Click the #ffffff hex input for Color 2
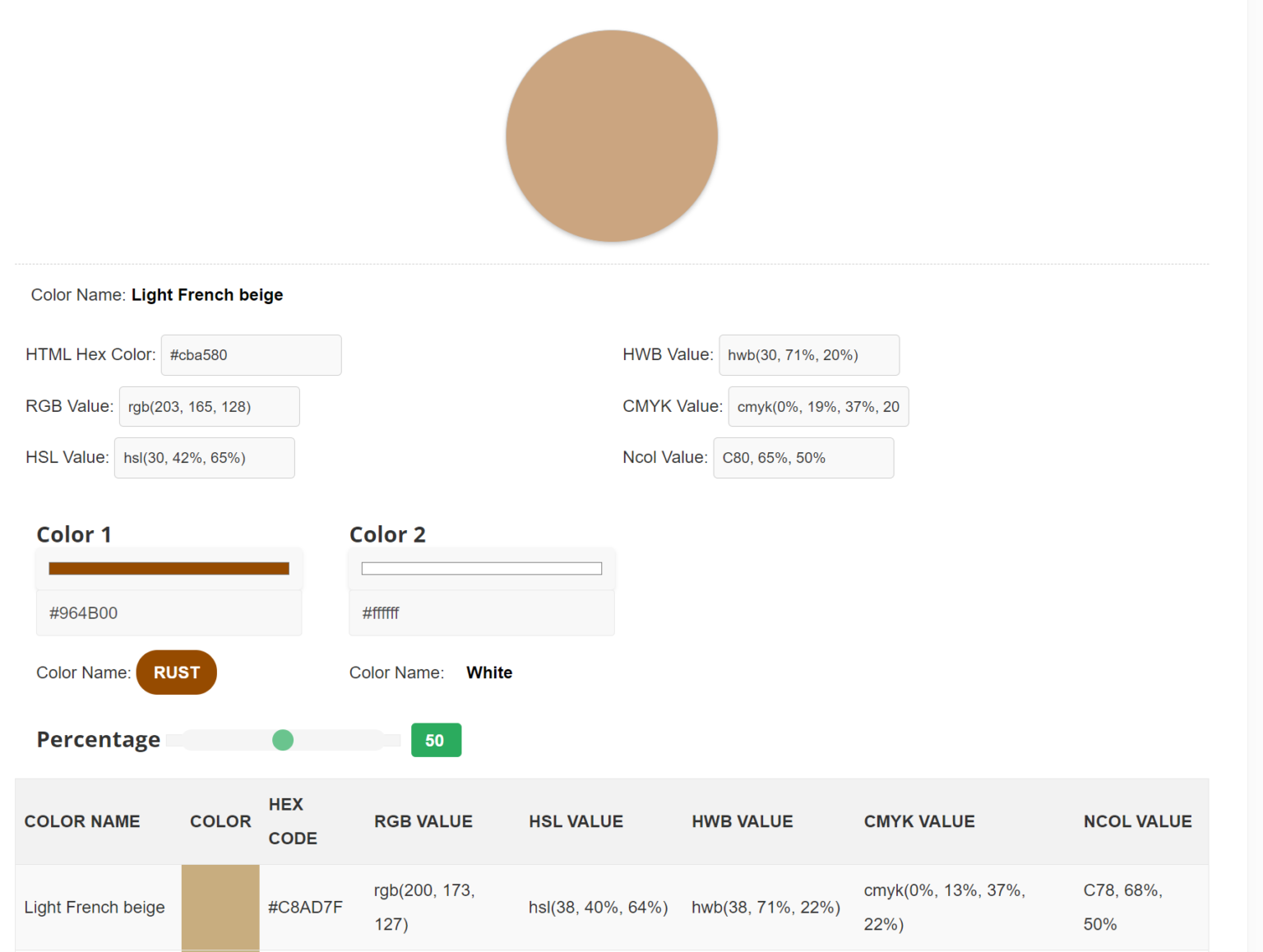Viewport: 1263px width, 952px height. pyautogui.click(x=481, y=613)
